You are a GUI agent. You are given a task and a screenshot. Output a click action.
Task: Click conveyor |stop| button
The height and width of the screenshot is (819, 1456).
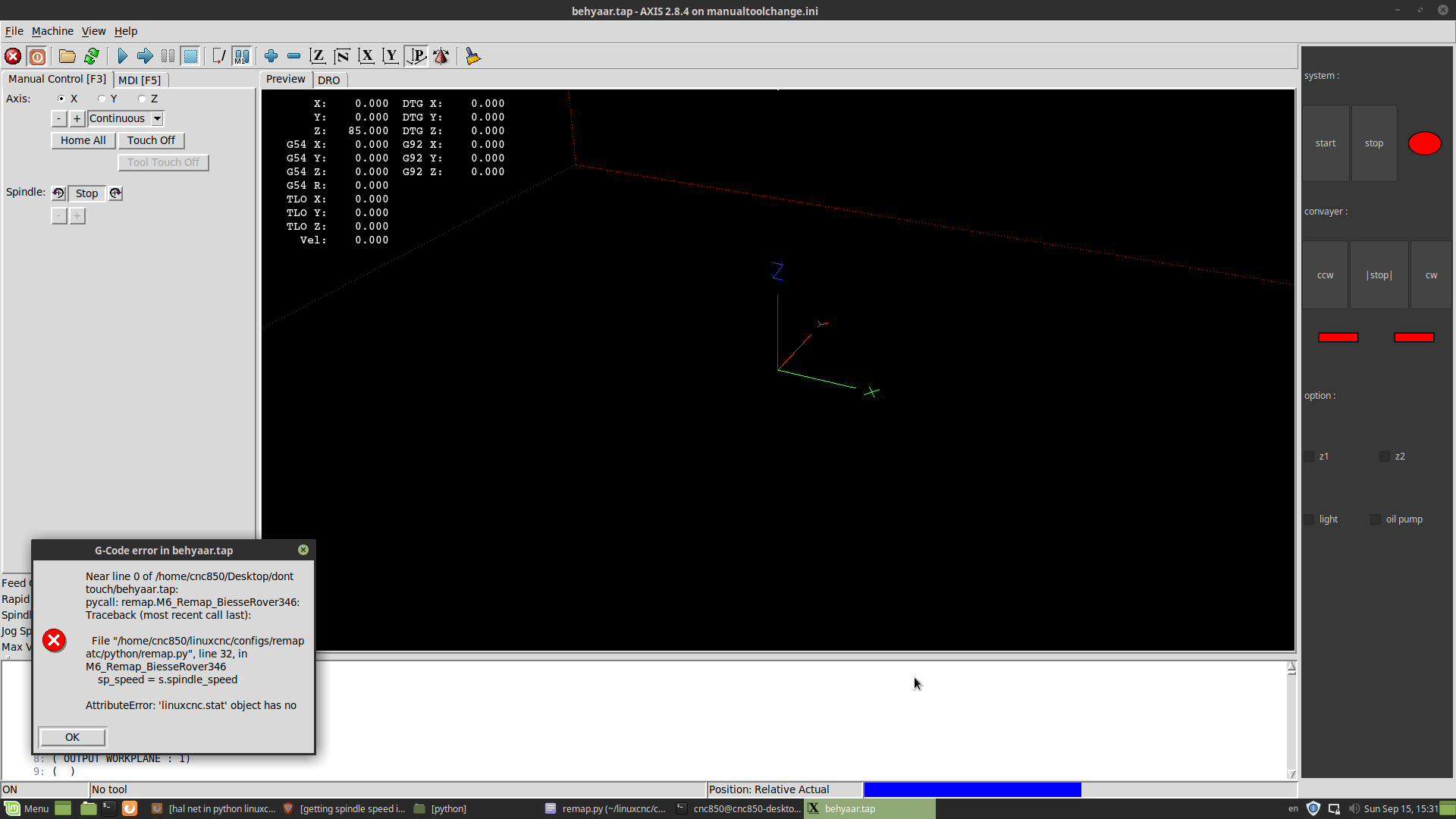(1379, 275)
